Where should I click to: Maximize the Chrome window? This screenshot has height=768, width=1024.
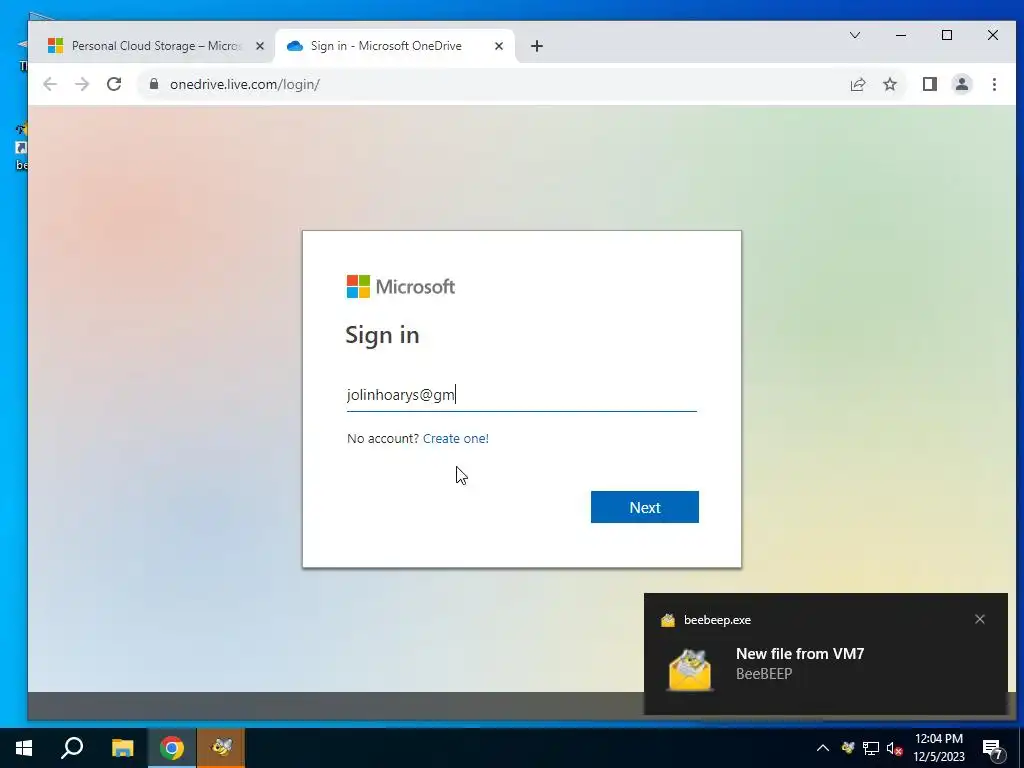(x=947, y=35)
